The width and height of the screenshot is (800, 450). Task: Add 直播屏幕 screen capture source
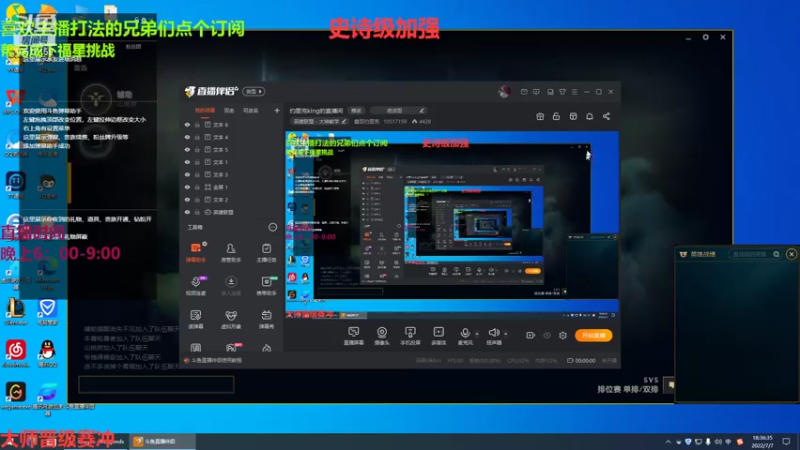click(354, 336)
